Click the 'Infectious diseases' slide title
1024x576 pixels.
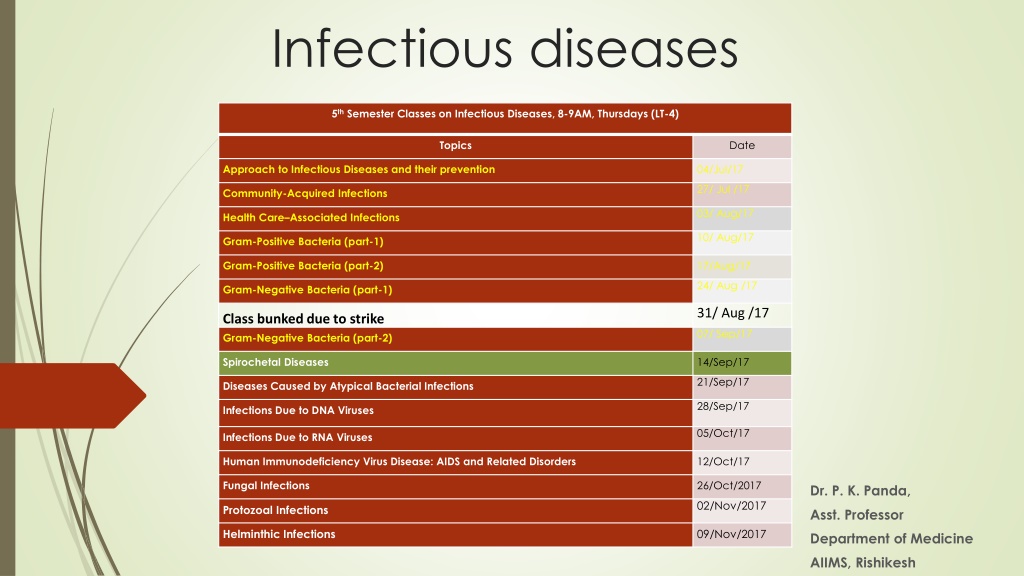(505, 49)
